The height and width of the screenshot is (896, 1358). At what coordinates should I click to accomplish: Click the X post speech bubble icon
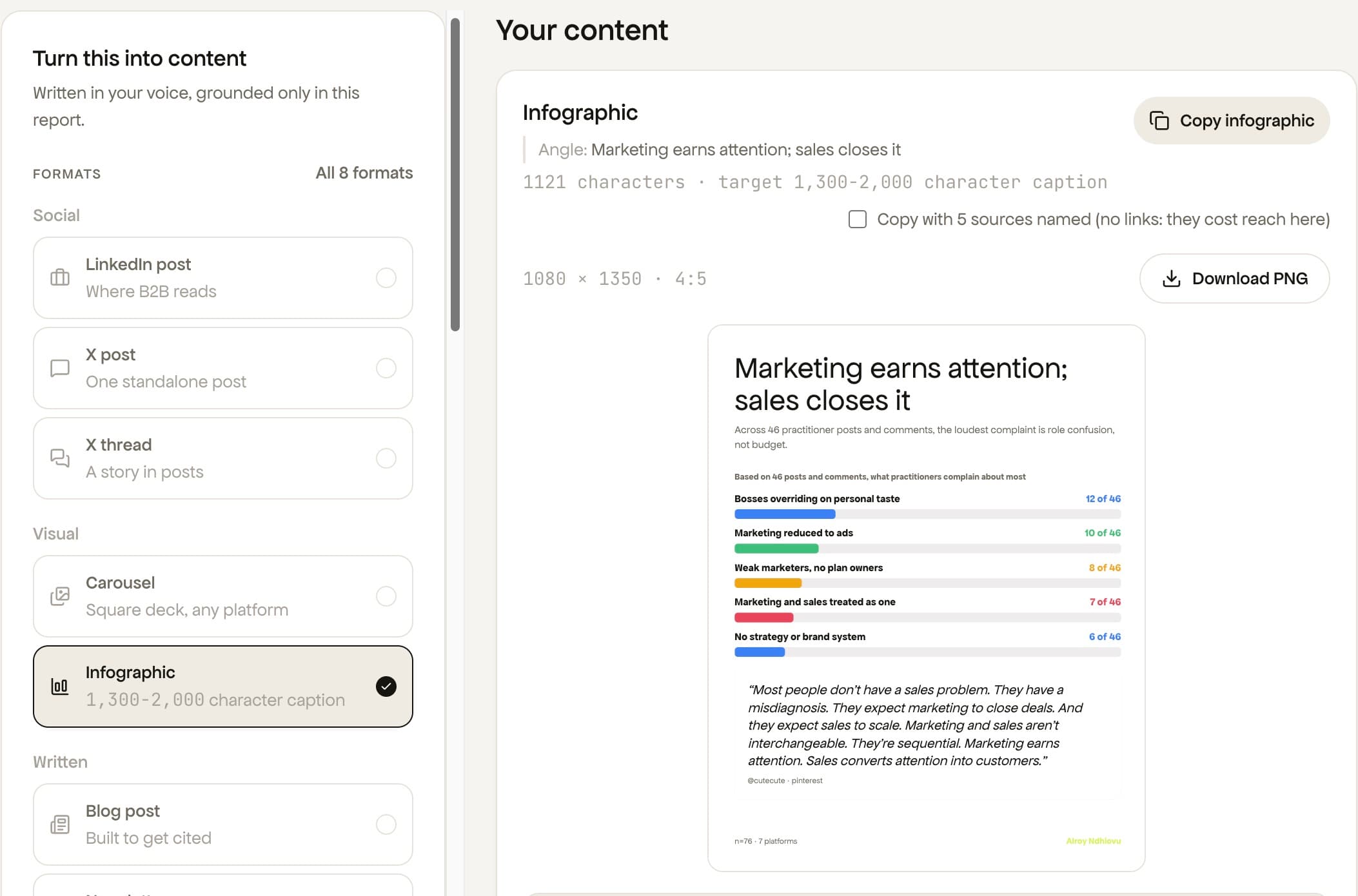60,368
